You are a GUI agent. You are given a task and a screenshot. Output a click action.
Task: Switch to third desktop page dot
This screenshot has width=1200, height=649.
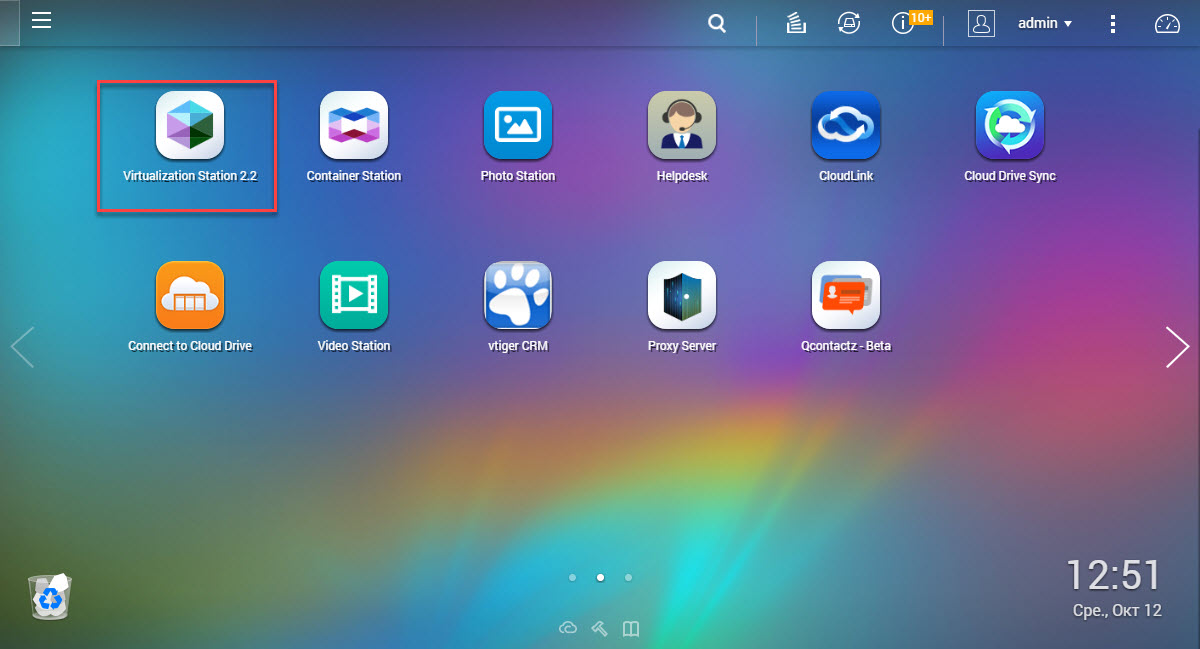[628, 577]
